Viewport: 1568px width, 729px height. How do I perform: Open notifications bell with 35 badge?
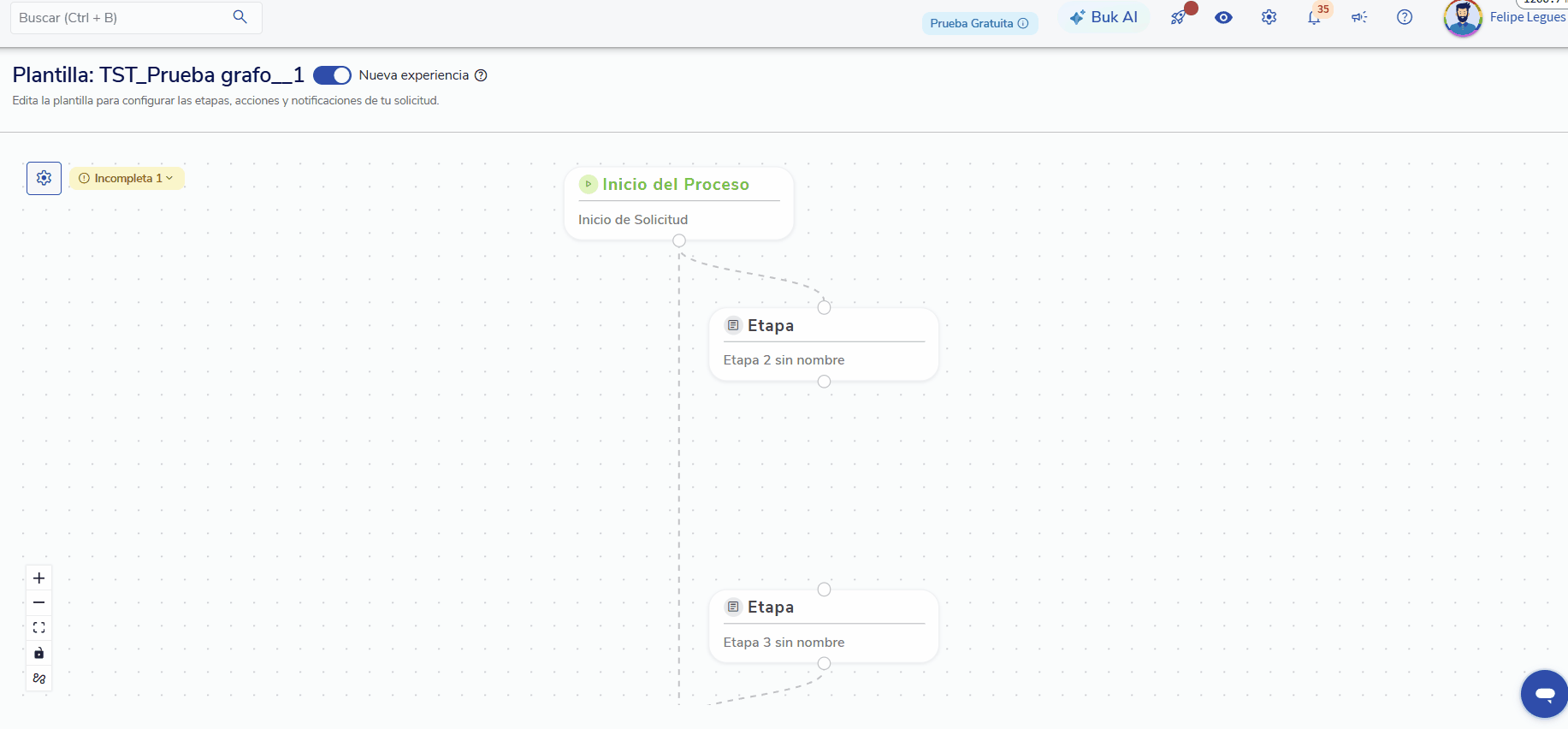pos(1314,17)
